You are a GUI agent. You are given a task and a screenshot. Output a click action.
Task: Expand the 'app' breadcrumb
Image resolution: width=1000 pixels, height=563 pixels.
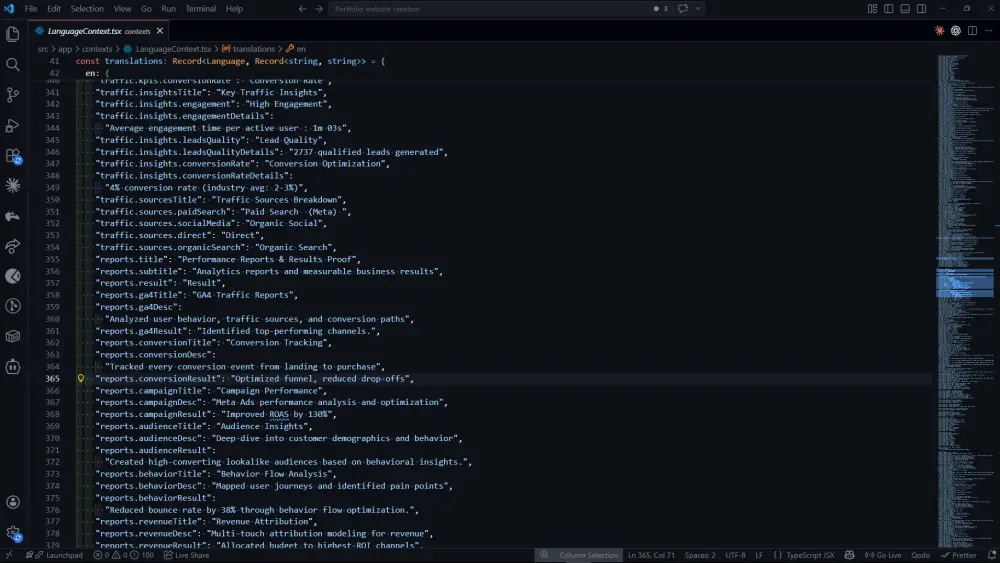pos(65,48)
